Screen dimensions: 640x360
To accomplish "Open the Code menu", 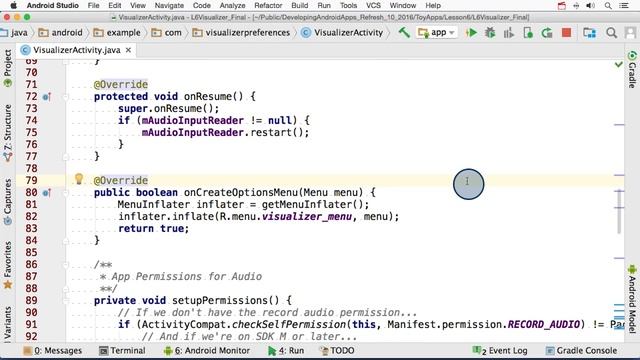I will [x=202, y=6].
